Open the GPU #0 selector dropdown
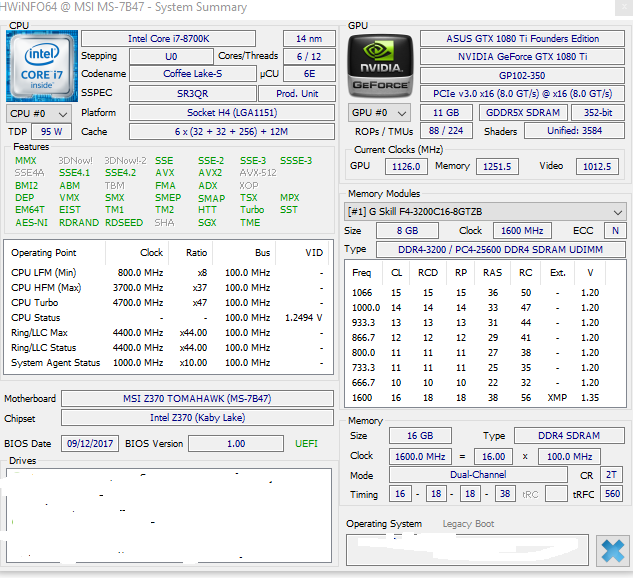Screen dimensions: 633x578 coord(379,113)
